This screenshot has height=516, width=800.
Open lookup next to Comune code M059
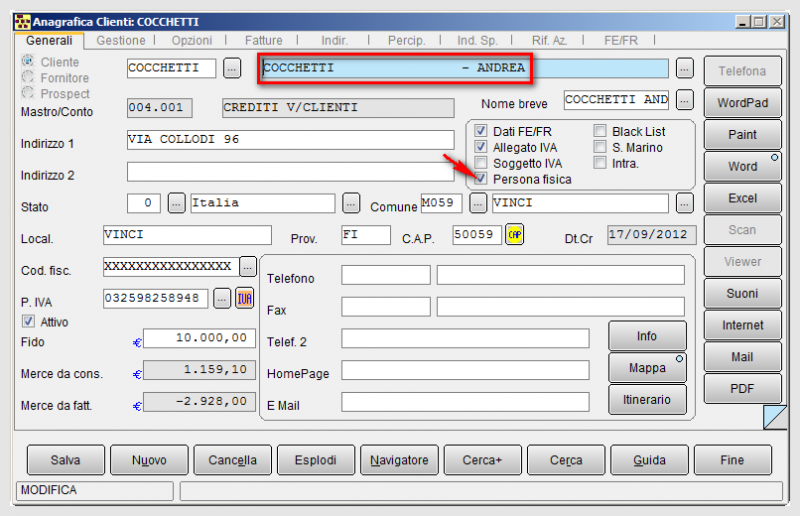point(478,203)
